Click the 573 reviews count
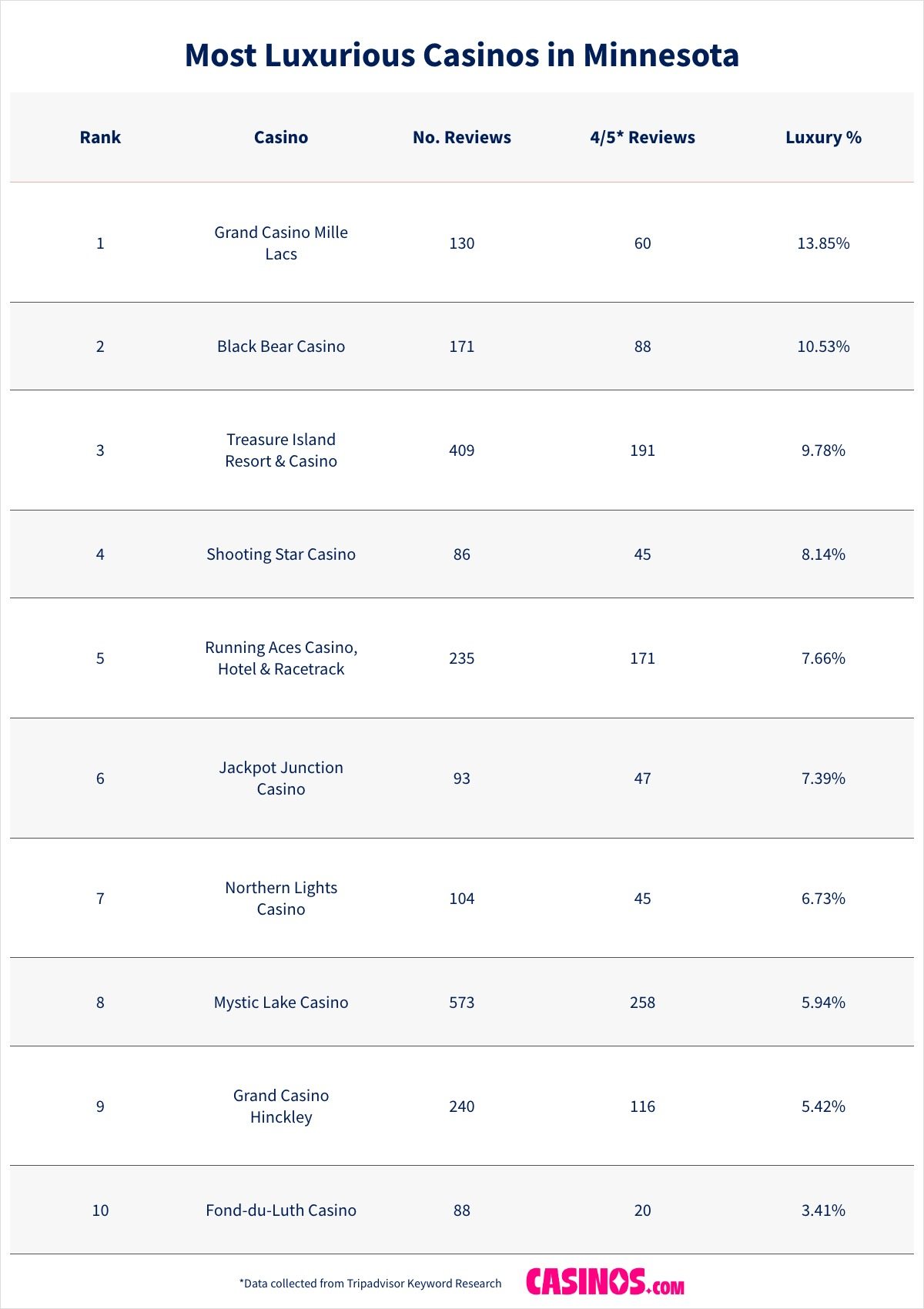 461,1003
